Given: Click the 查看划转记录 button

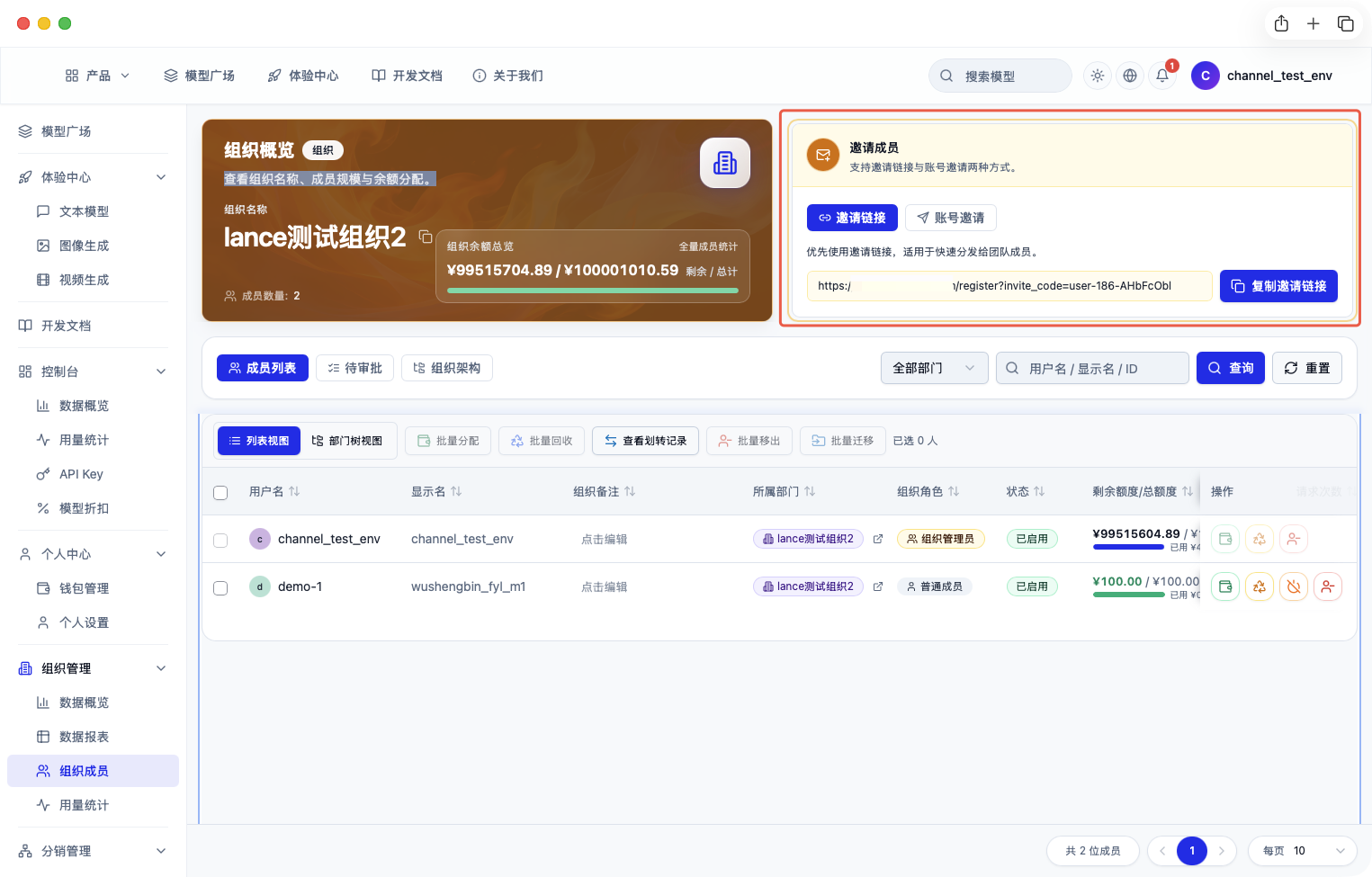Looking at the screenshot, I should click(645, 441).
